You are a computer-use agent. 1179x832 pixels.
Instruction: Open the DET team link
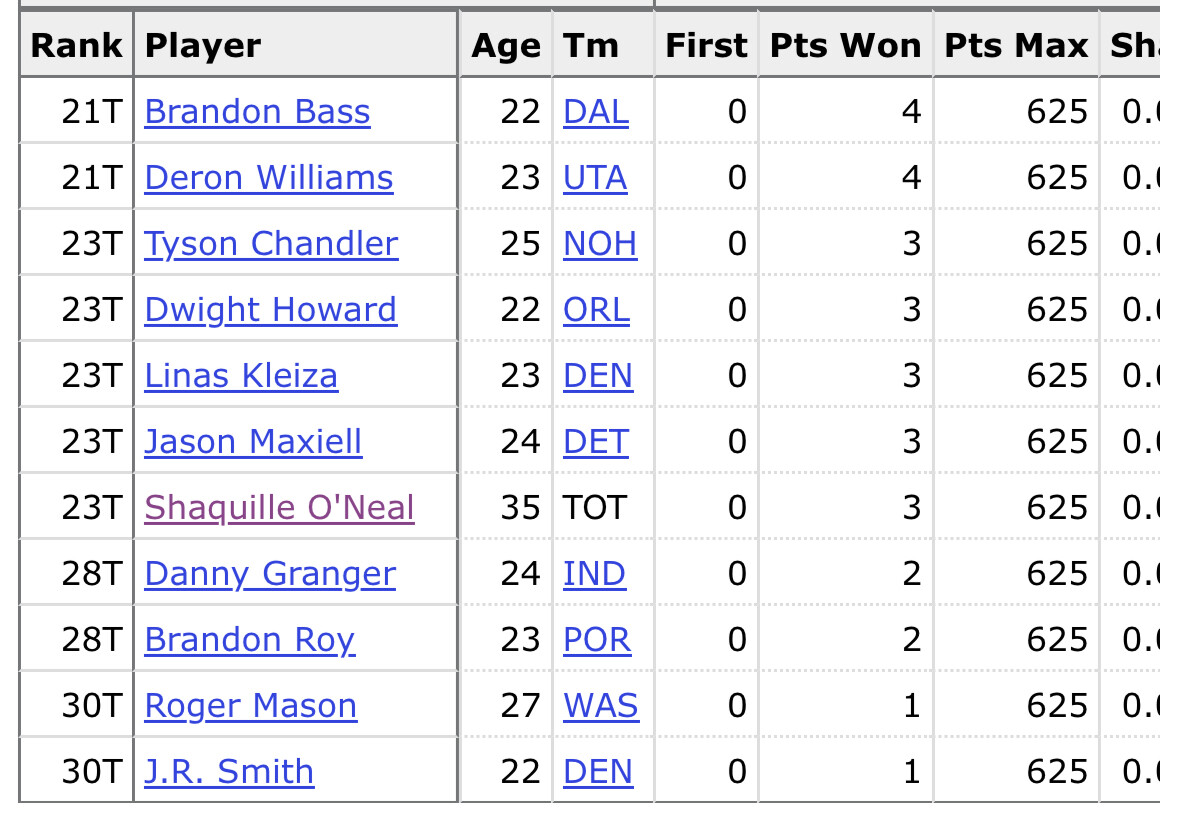[x=596, y=442]
